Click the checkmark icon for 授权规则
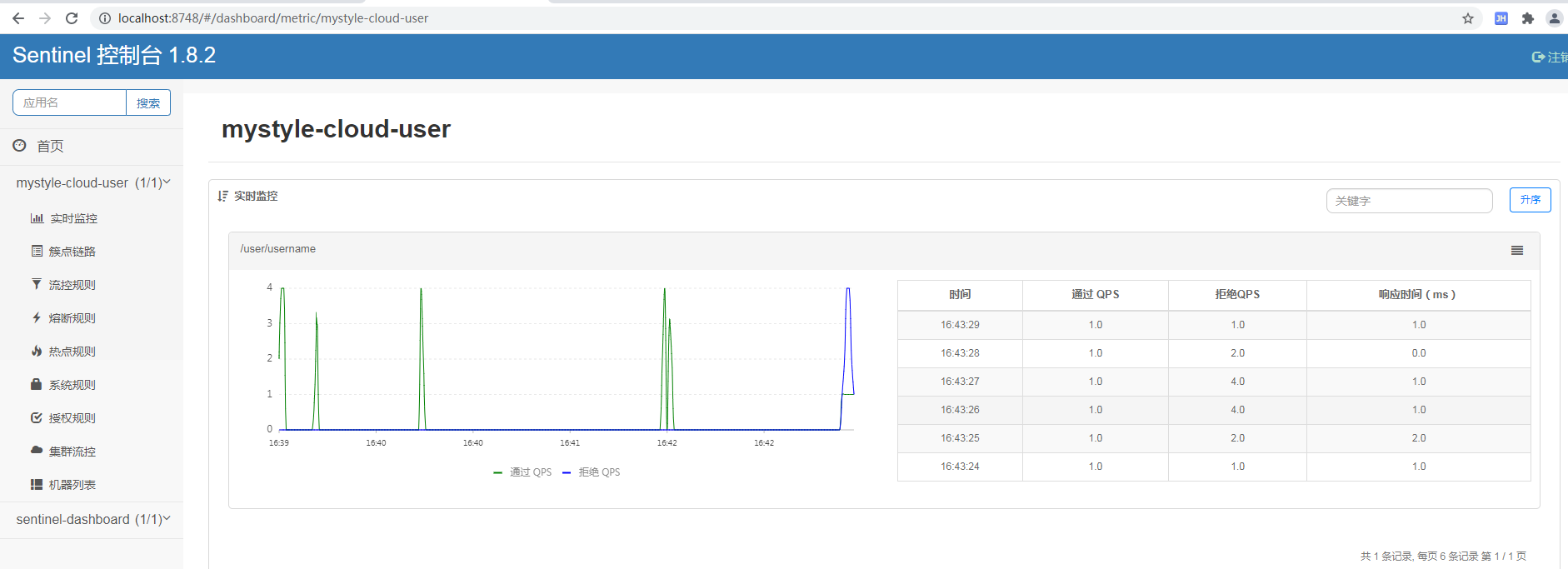Viewport: 1568px width, 569px height. pyautogui.click(x=37, y=417)
